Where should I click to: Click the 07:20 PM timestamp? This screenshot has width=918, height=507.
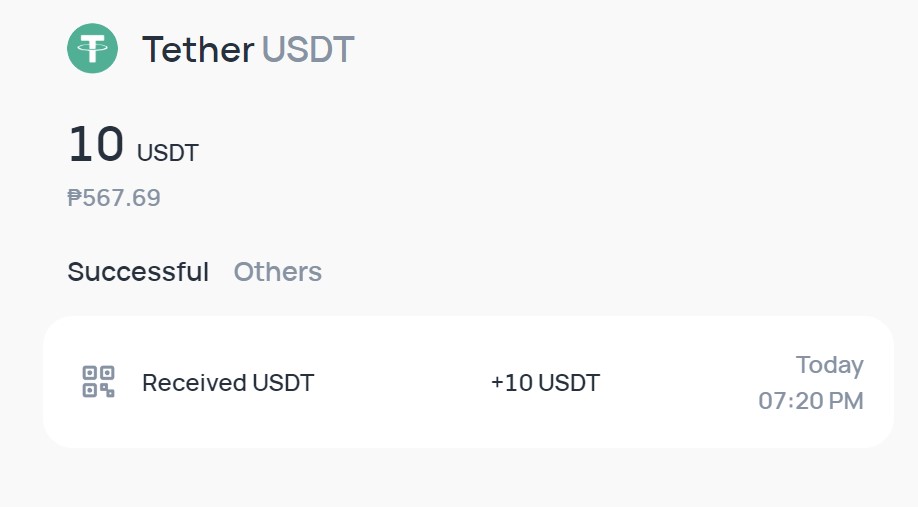(x=811, y=401)
